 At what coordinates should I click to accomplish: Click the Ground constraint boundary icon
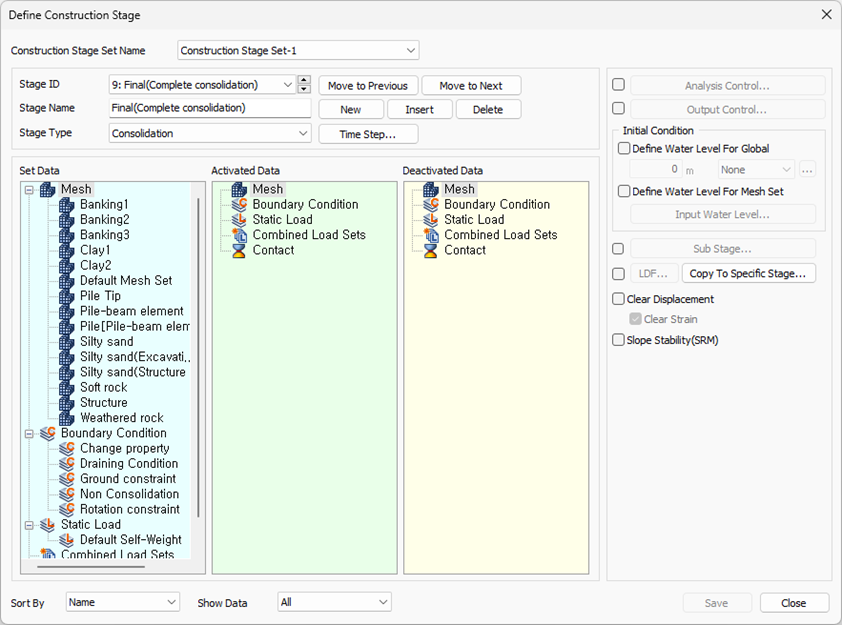(67, 478)
